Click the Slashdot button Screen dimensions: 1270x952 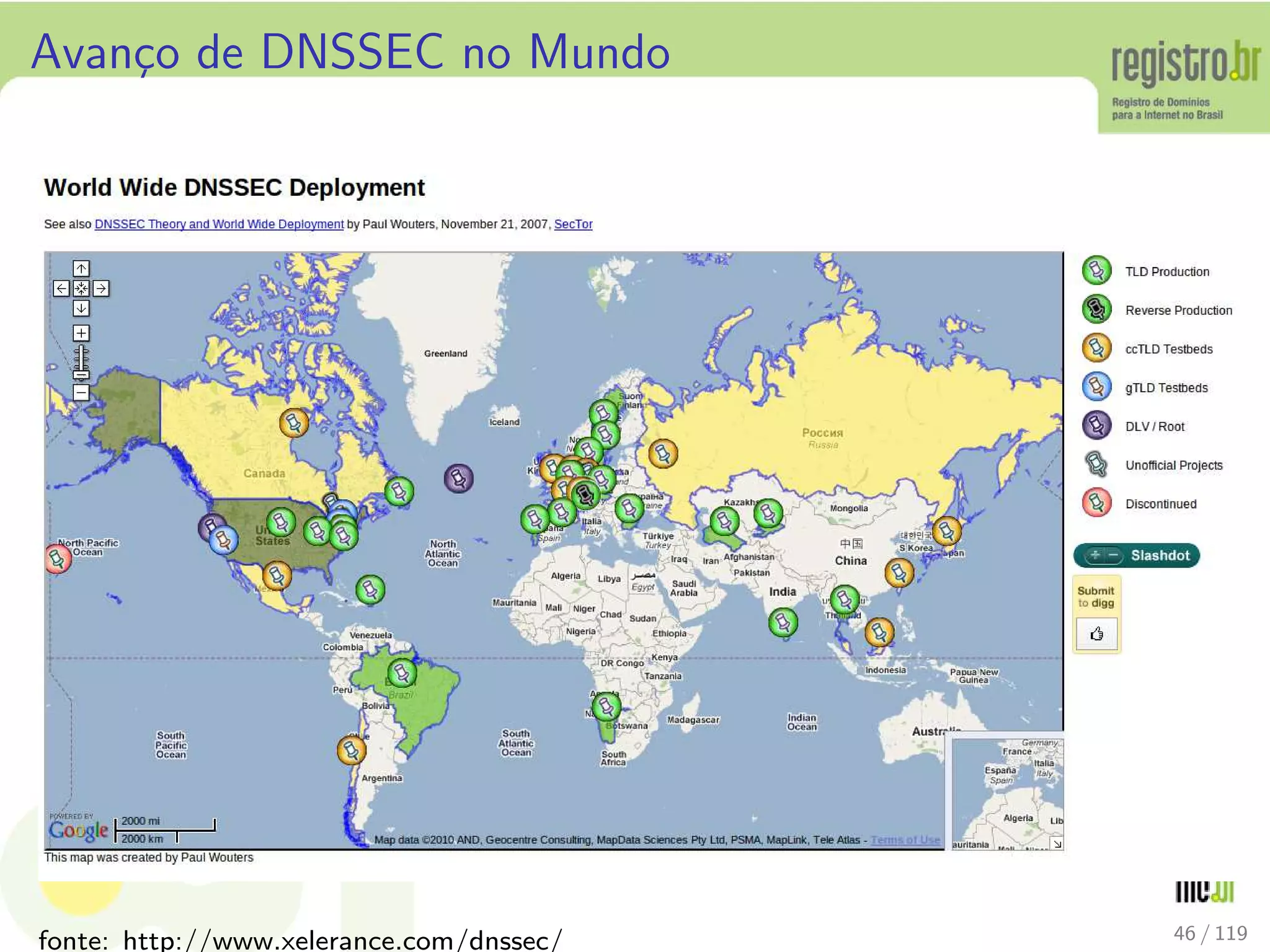(1136, 555)
